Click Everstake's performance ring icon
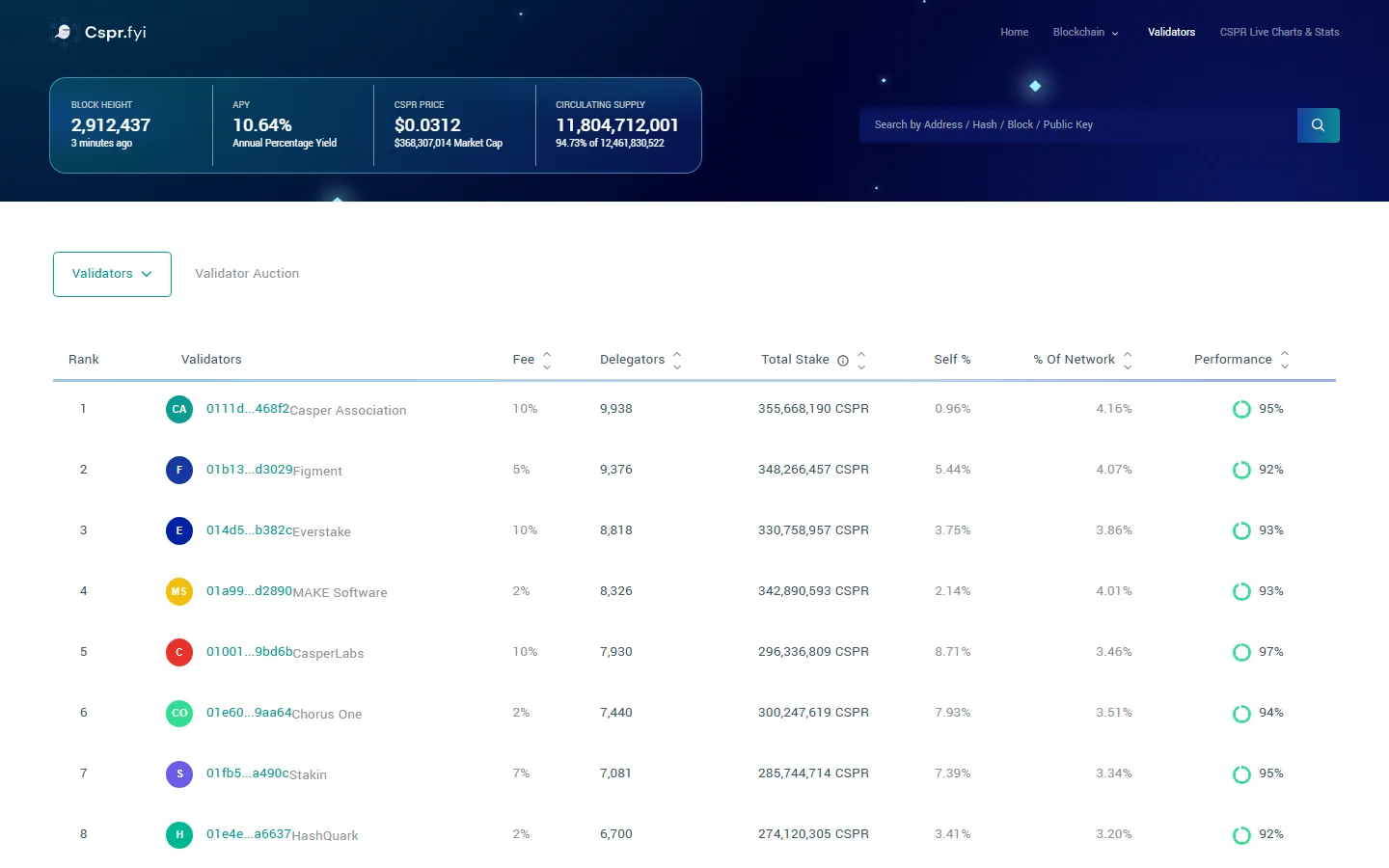1389x868 pixels. pos(1241,530)
